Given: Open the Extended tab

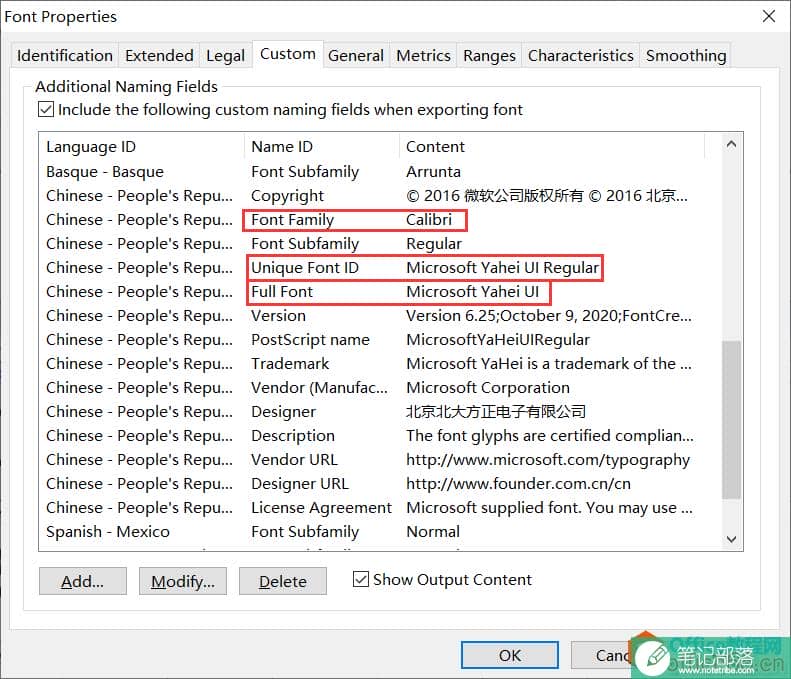Looking at the screenshot, I should point(159,55).
